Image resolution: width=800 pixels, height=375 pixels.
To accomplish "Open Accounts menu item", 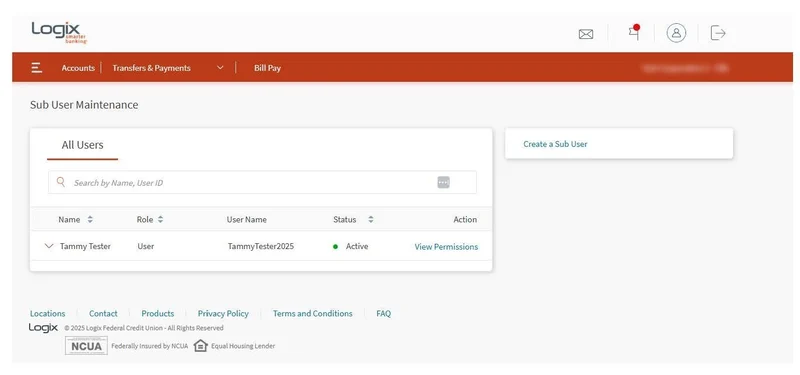I will [78, 68].
